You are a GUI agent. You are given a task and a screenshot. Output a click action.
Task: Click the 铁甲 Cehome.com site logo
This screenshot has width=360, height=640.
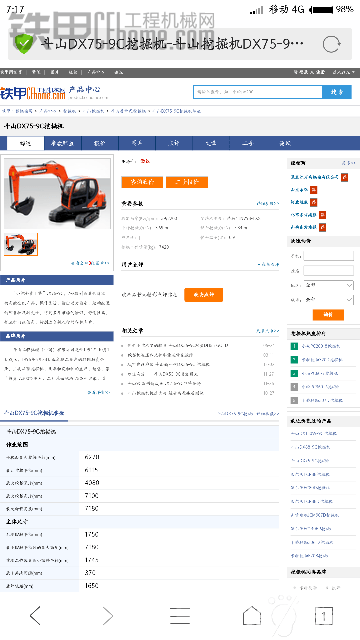[x=33, y=93]
